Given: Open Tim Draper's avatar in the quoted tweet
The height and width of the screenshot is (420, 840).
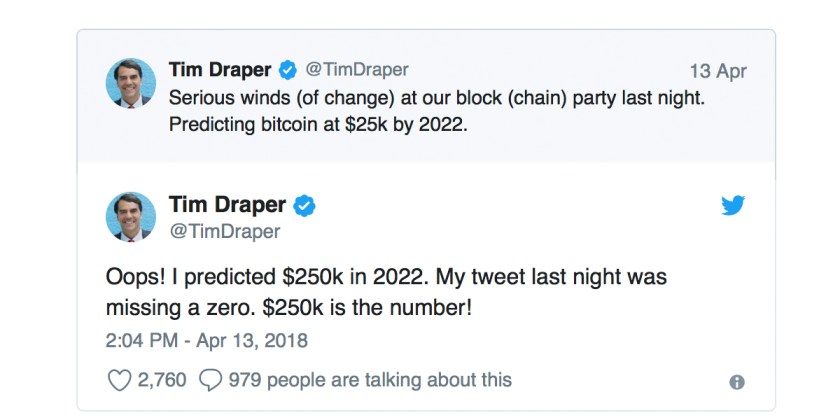Looking at the screenshot, I should pyautogui.click(x=131, y=83).
